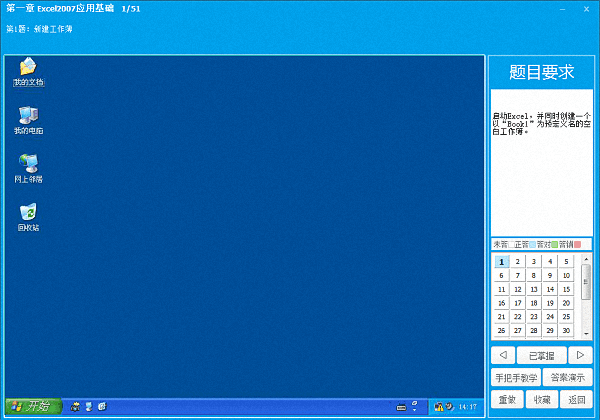Jump to question number 11
The height and width of the screenshot is (420, 600).
click(501, 290)
